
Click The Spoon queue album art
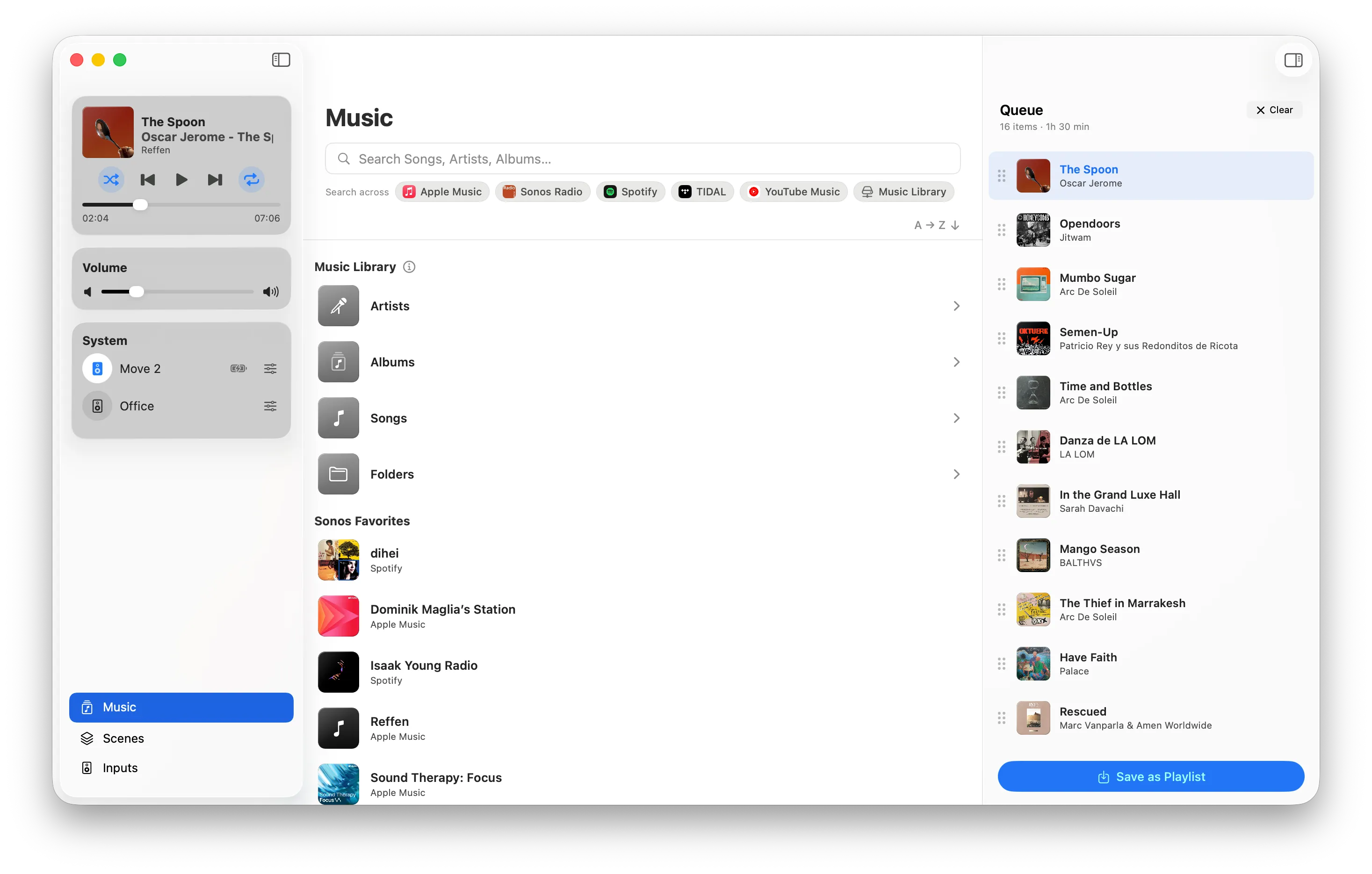coord(1033,176)
